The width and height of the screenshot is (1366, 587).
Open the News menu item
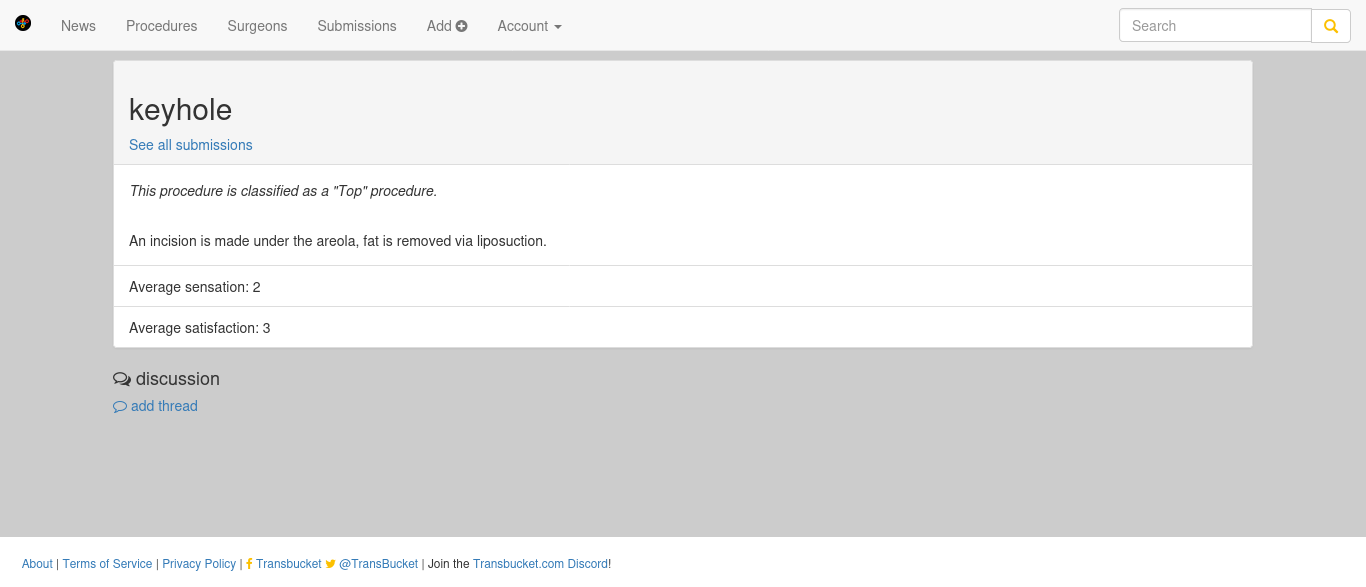click(x=78, y=26)
